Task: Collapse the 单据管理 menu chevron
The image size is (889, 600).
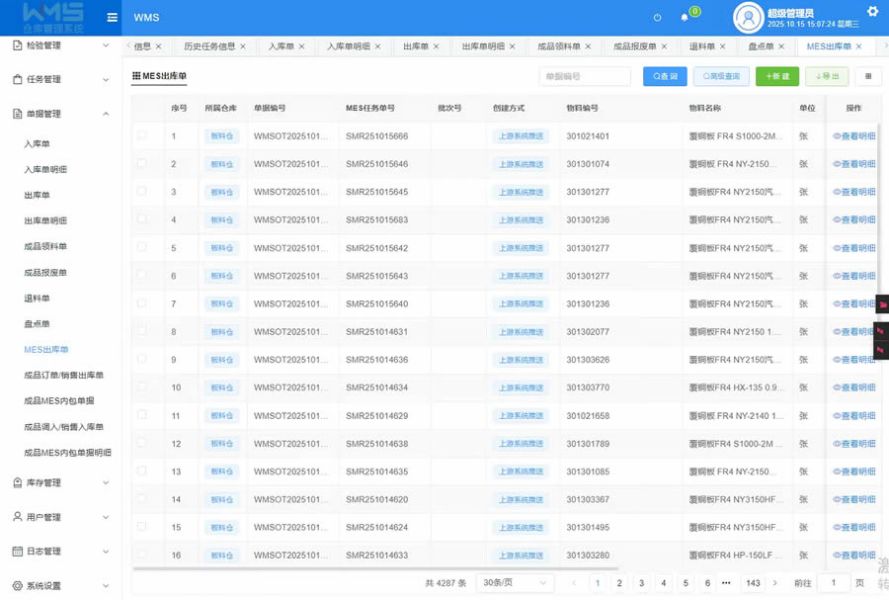Action: [106, 114]
